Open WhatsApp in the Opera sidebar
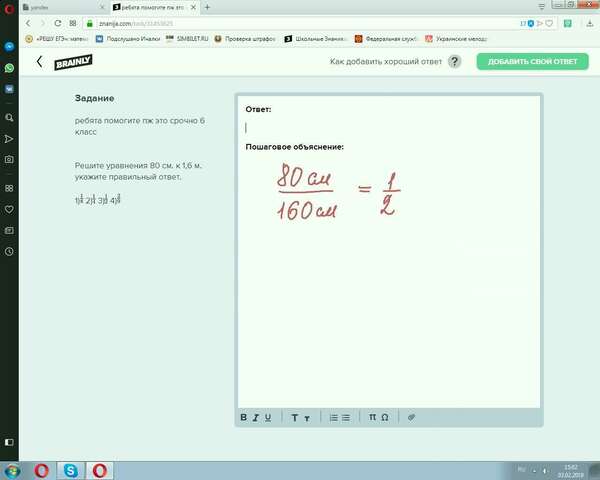The height and width of the screenshot is (480, 600). coord(9,68)
